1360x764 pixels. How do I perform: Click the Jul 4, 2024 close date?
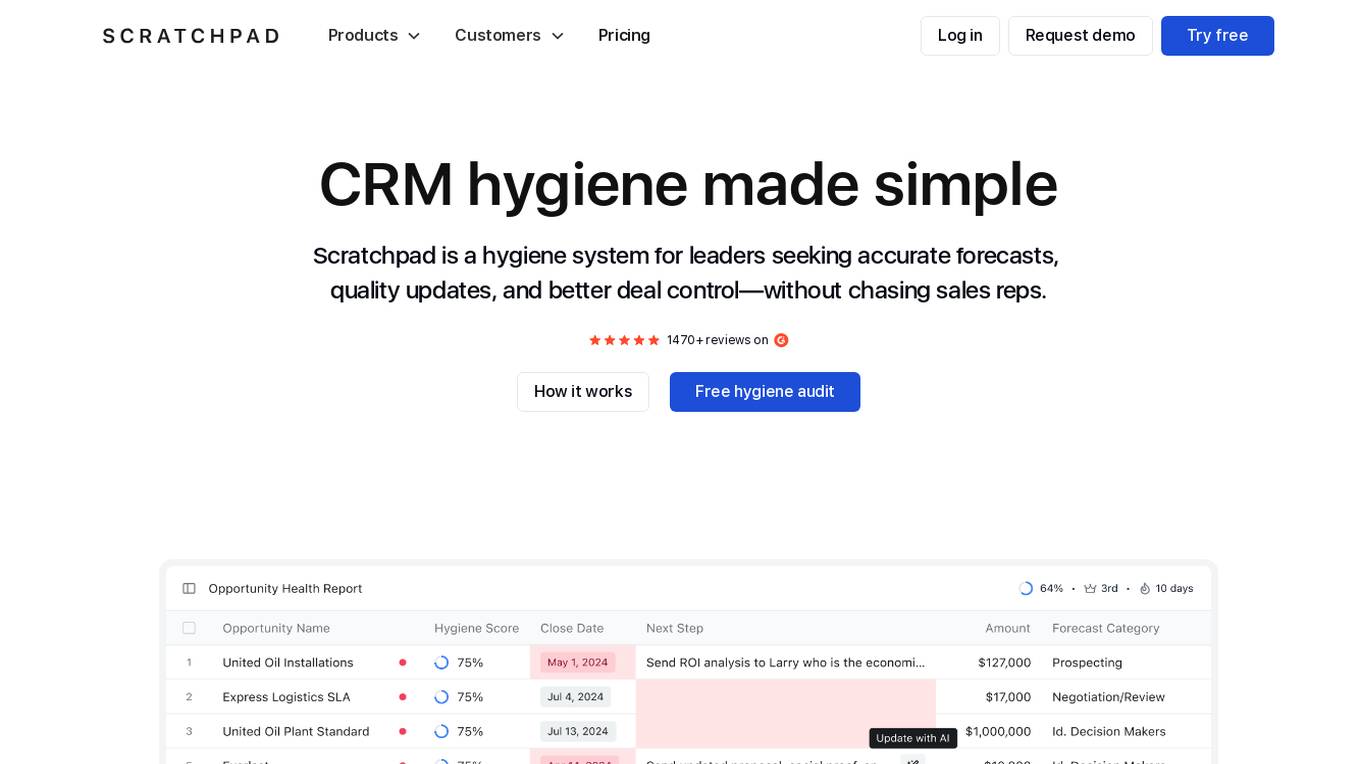tap(575, 697)
